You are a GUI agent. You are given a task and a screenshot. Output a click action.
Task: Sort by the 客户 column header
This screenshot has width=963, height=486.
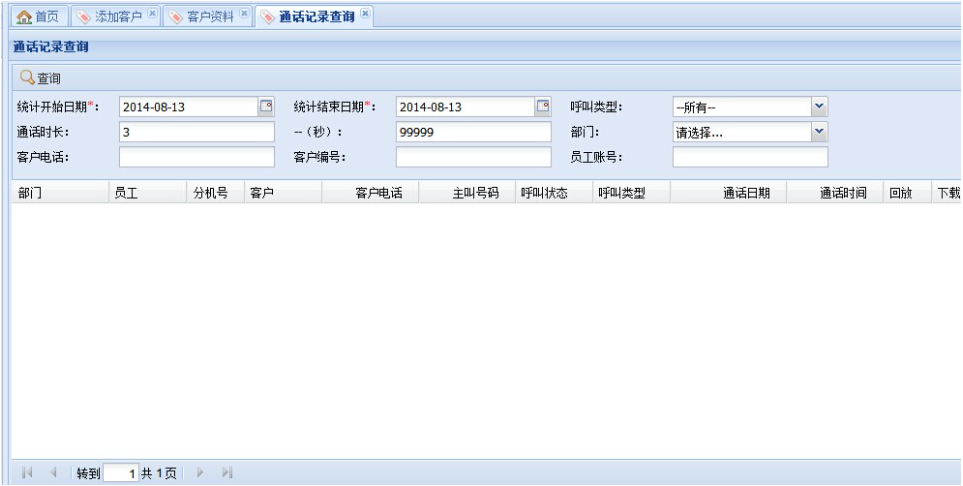[283, 192]
